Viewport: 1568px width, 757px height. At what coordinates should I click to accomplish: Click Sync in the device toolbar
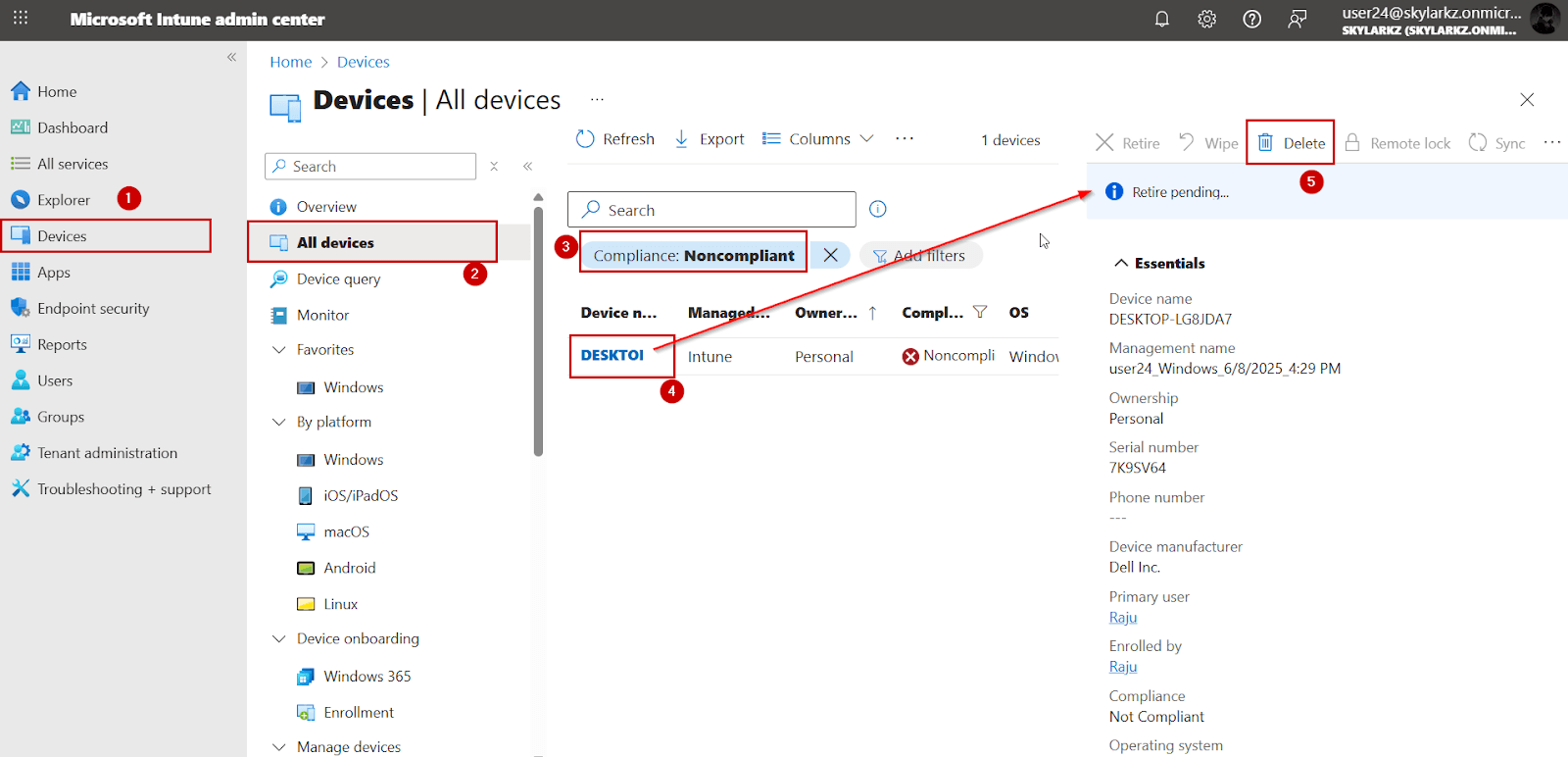point(1496,143)
